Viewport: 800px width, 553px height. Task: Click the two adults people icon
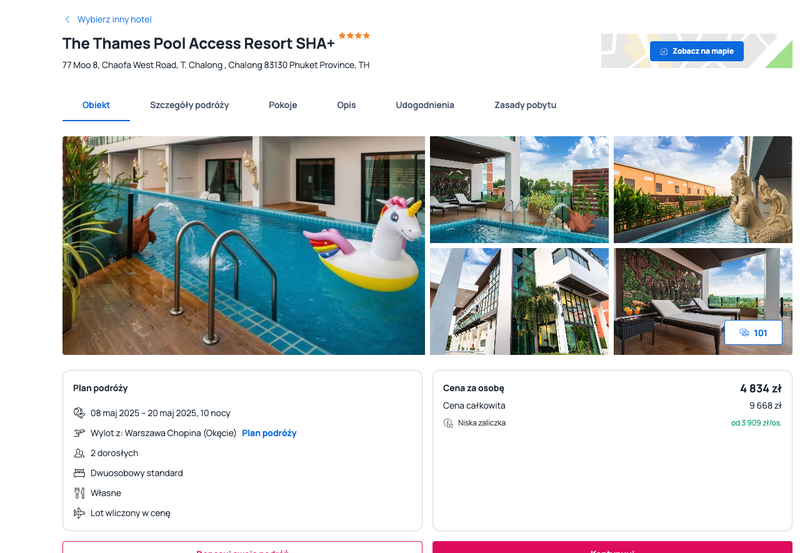click(79, 453)
